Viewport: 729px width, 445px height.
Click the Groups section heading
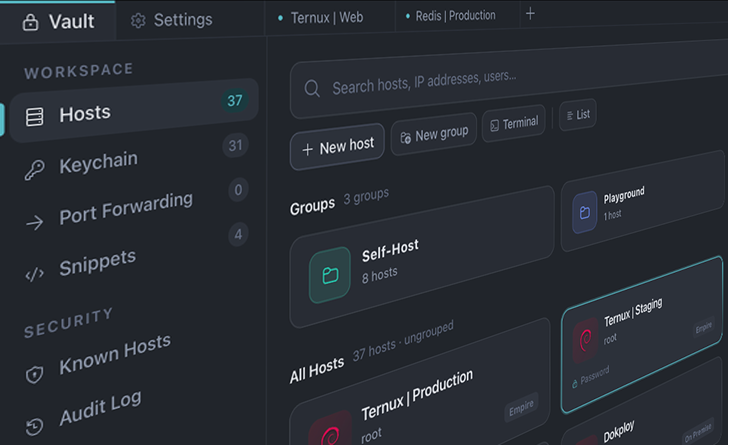click(x=312, y=207)
